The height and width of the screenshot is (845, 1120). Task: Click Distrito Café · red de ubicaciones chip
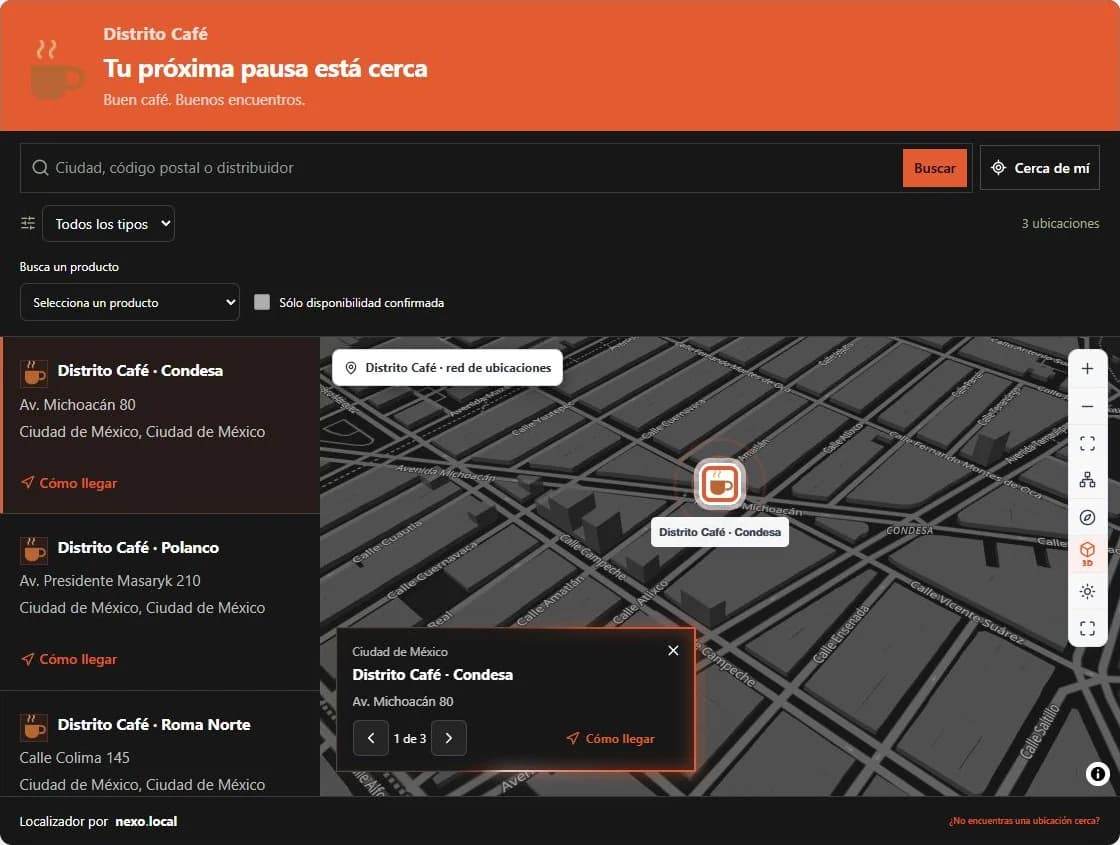pos(447,368)
